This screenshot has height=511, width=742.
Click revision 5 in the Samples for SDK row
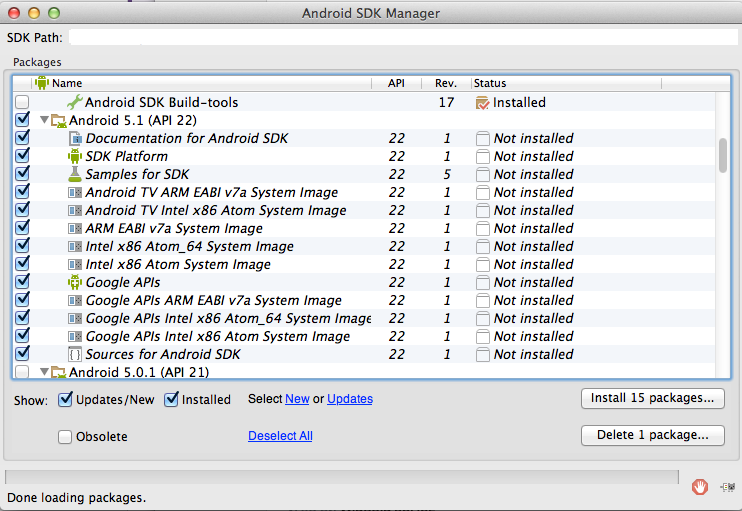(447, 175)
